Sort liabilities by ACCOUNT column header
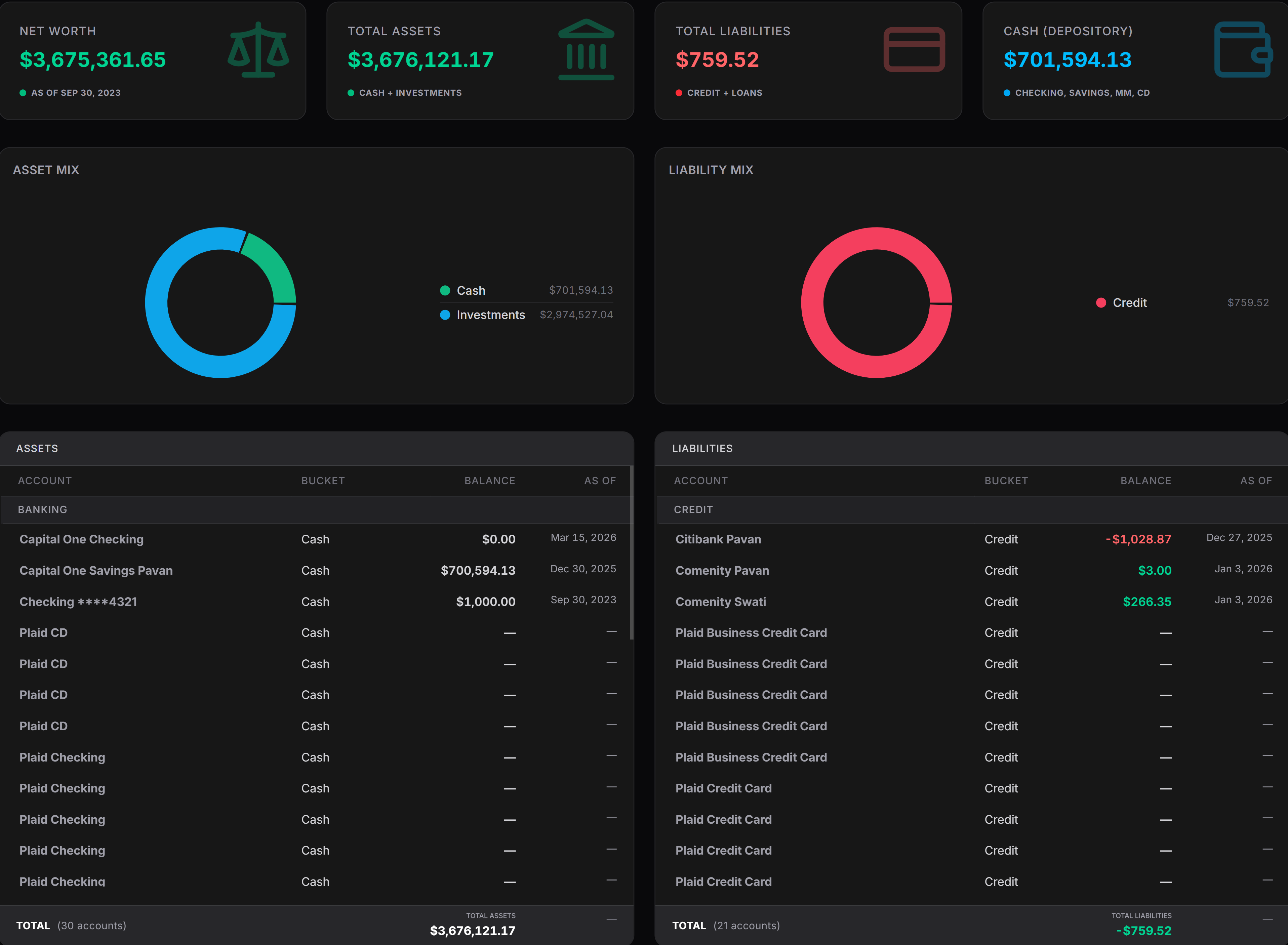The image size is (1288, 945). 701,481
